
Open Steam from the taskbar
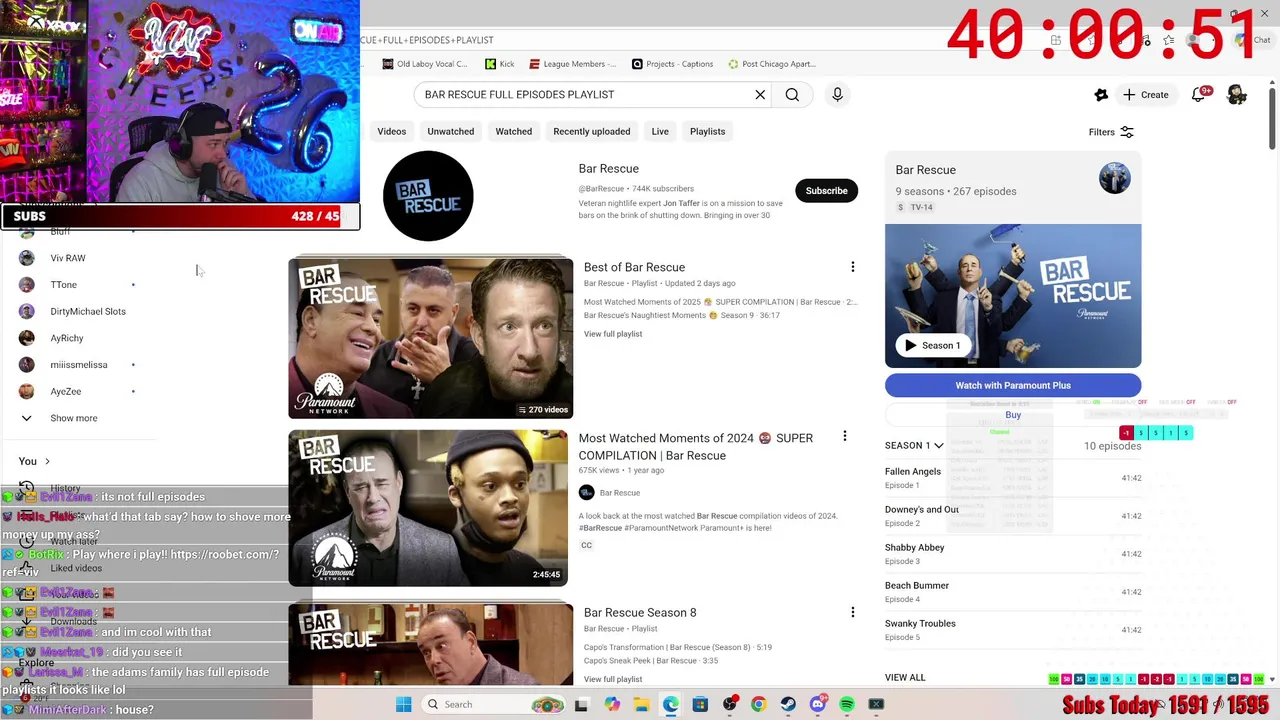[788, 704]
